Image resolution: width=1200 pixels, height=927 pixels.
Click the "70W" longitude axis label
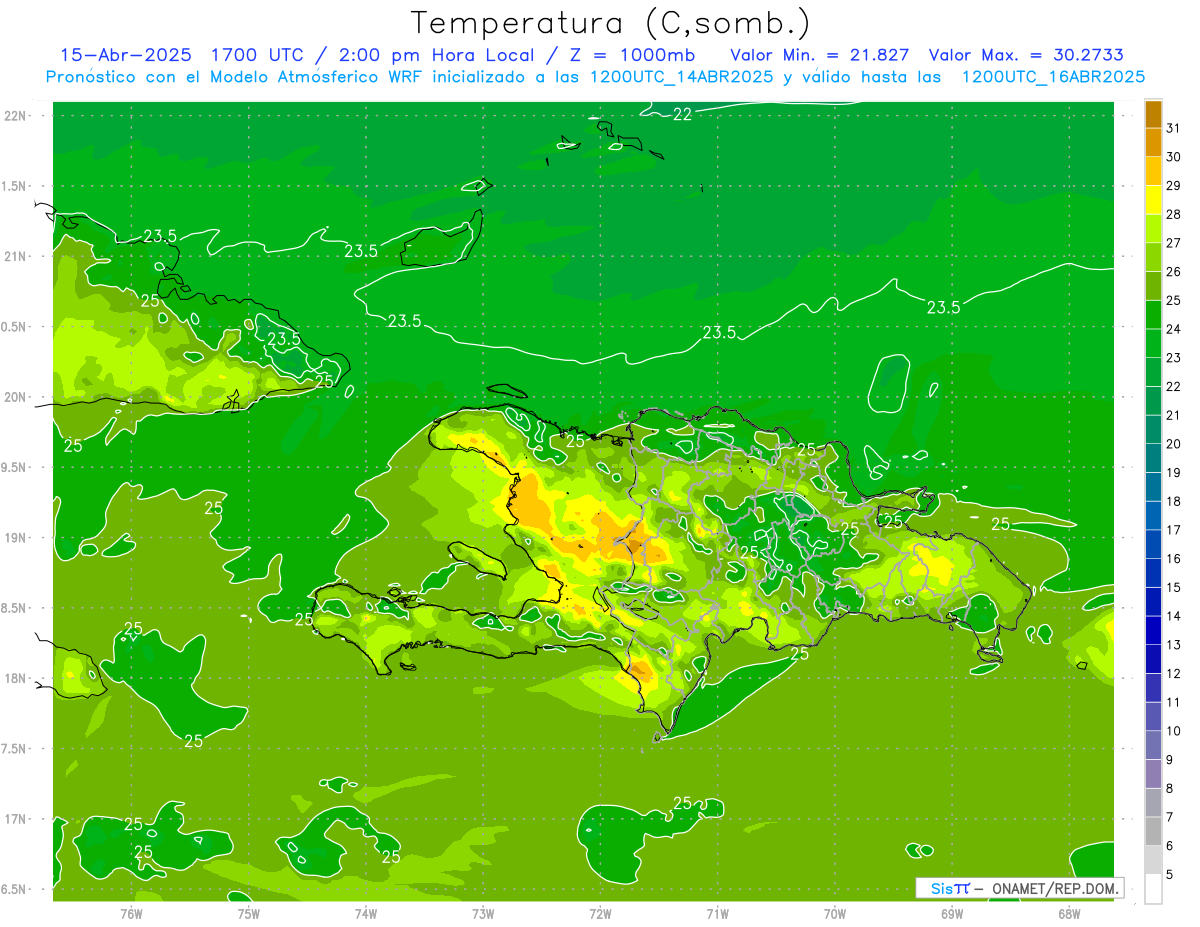835,913
